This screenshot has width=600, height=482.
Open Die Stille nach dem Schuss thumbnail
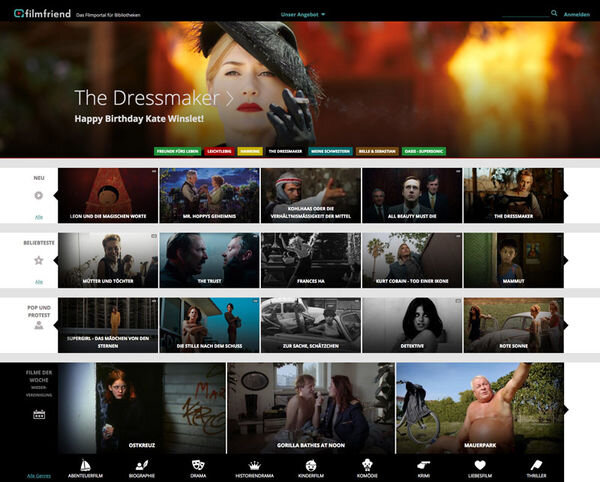[209, 326]
